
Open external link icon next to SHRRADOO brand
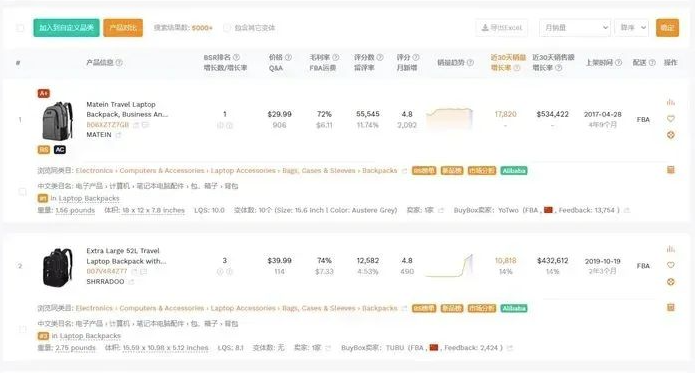(x=131, y=282)
